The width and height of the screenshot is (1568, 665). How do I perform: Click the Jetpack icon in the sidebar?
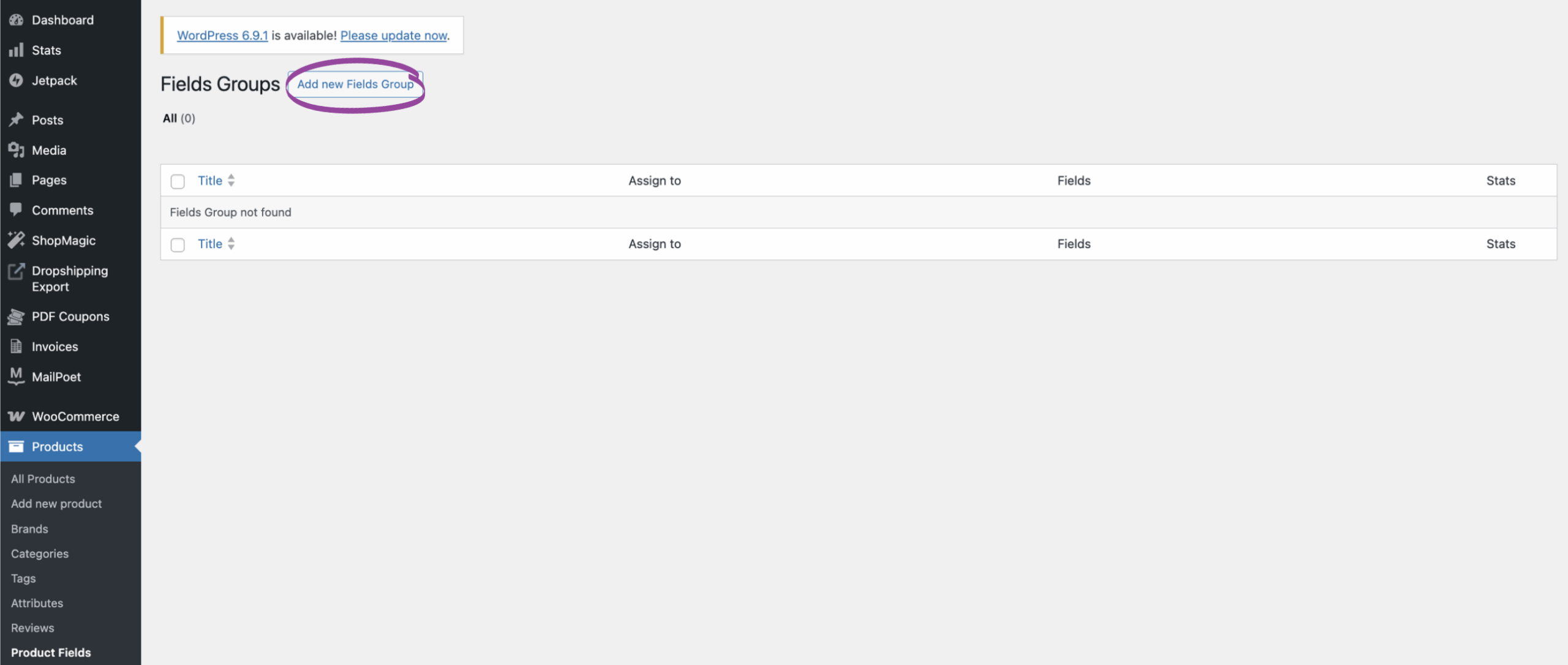point(16,80)
